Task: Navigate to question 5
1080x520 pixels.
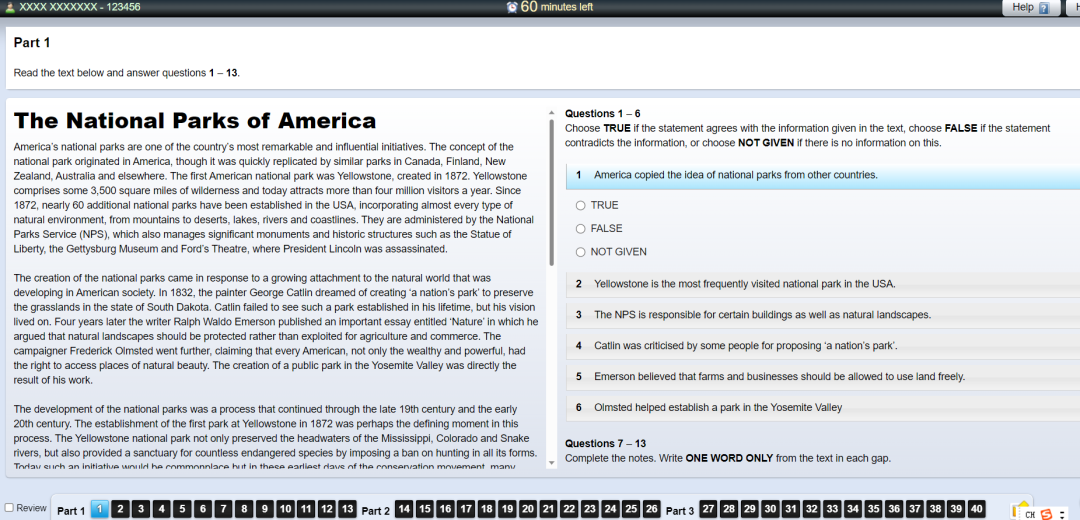Action: tap(182, 510)
